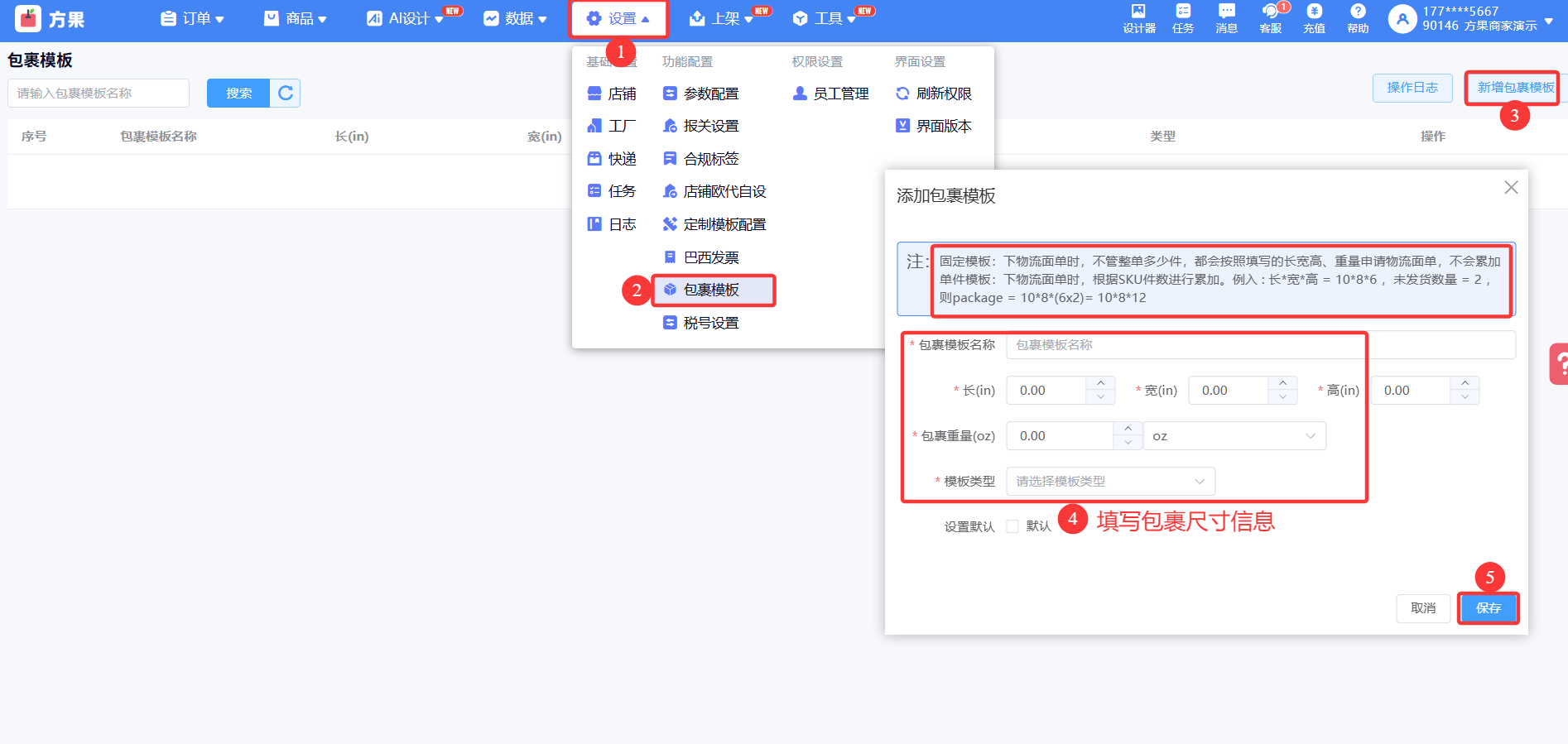
Task: Open 合规标签 in the settings menu
Action: (x=700, y=159)
